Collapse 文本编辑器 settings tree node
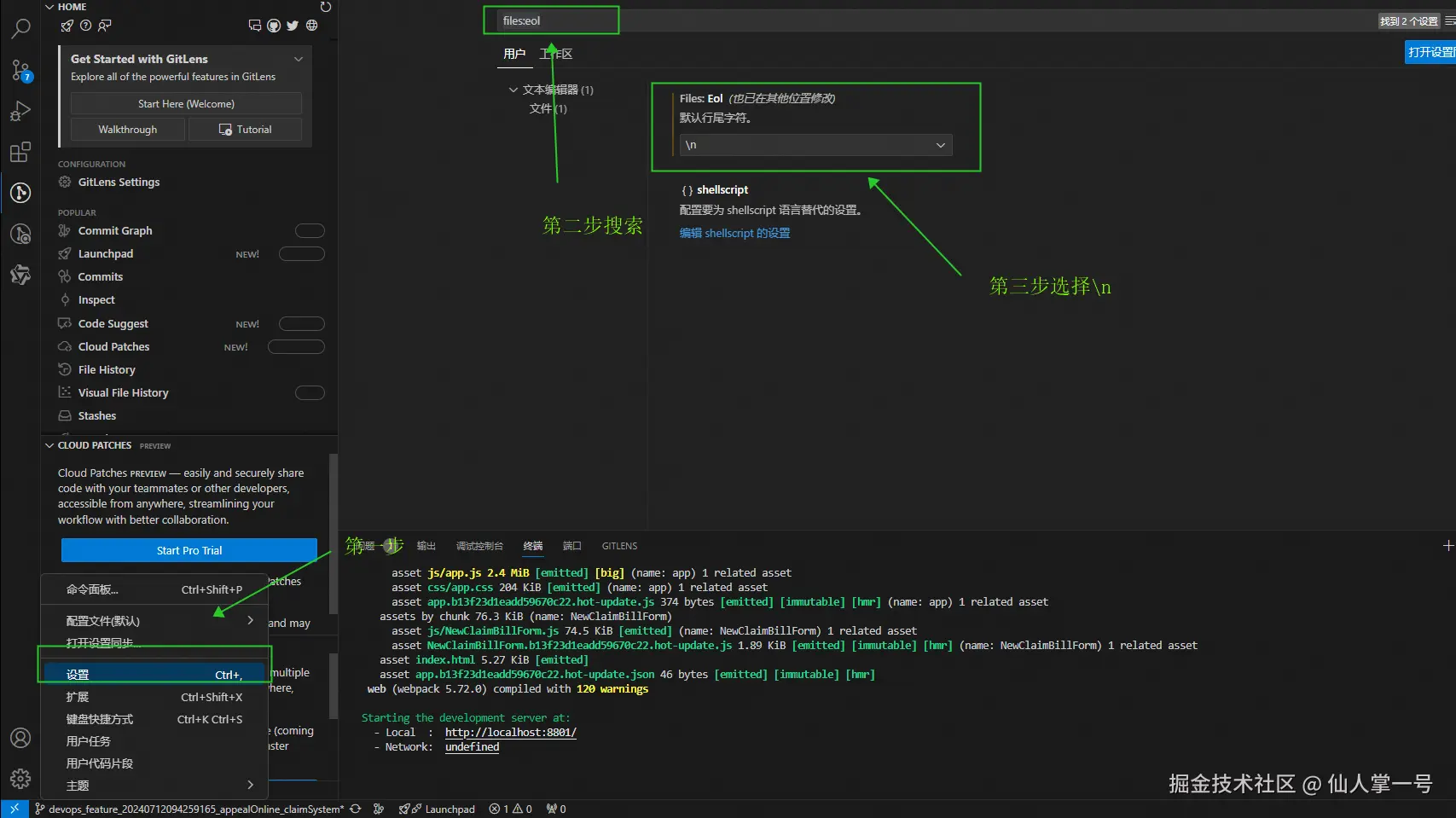The width and height of the screenshot is (1456, 818). pos(513,90)
